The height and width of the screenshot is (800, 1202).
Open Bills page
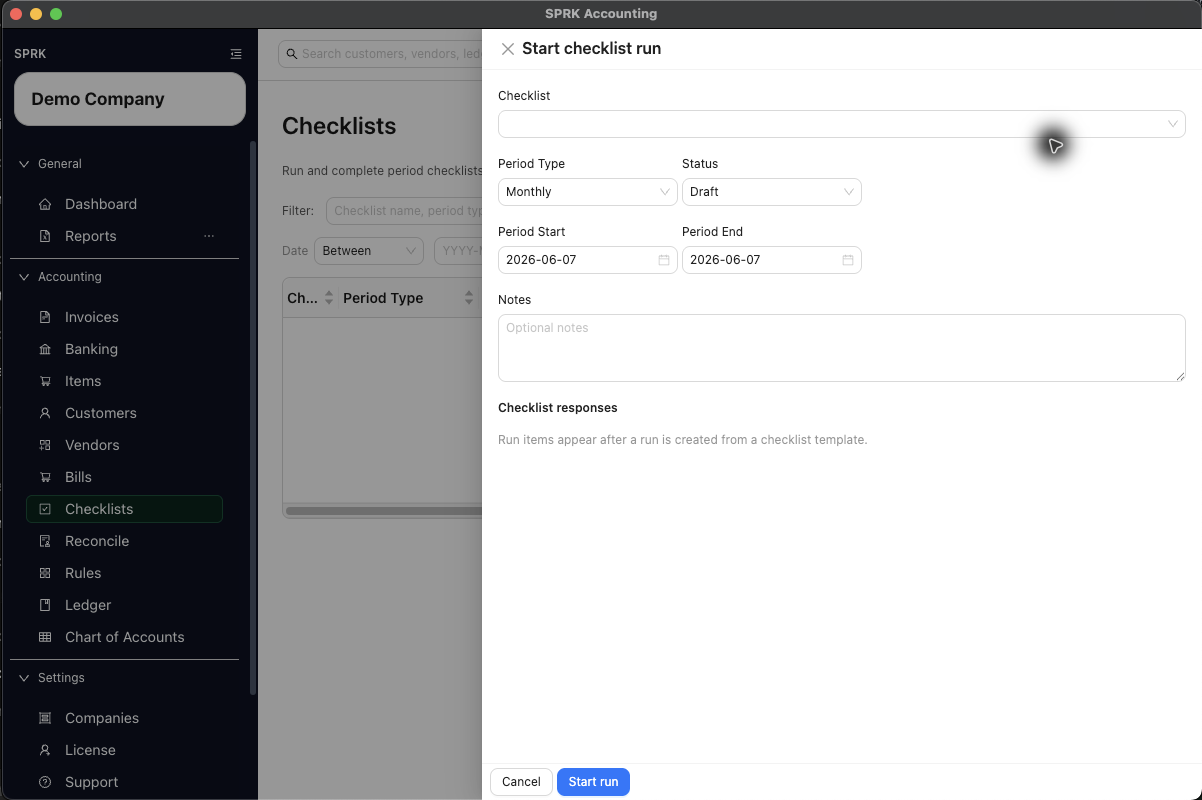(78, 477)
